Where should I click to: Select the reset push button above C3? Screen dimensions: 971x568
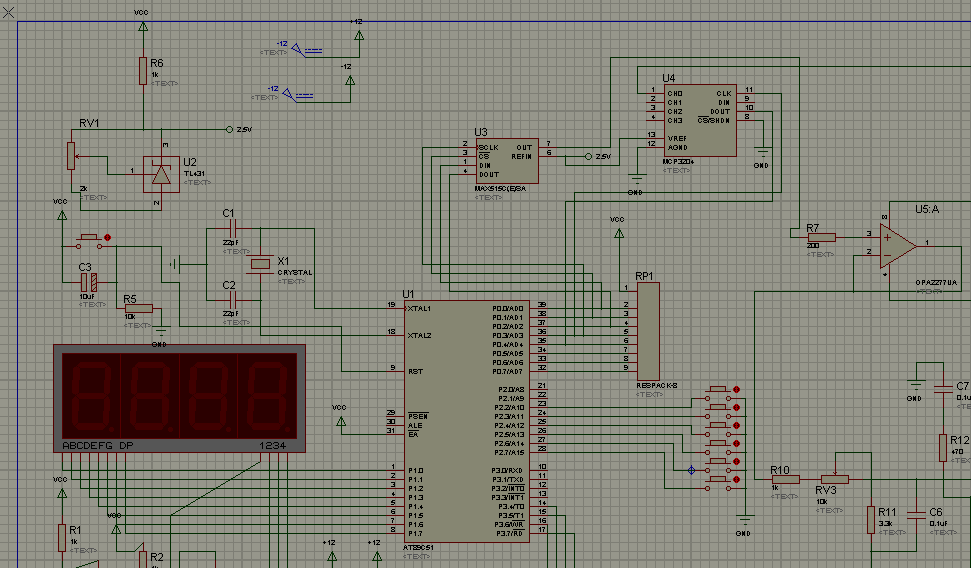[89, 241]
